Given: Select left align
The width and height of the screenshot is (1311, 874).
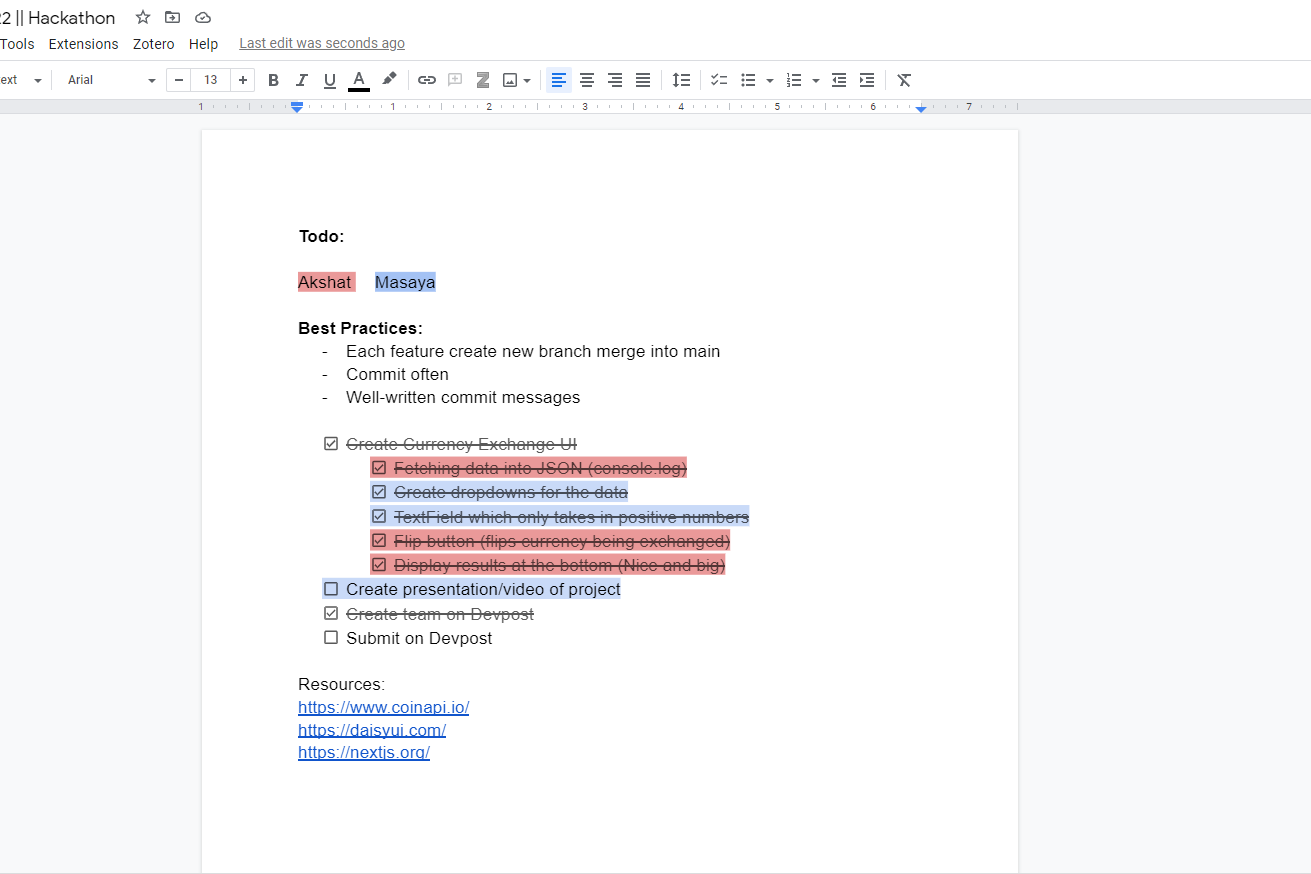Looking at the screenshot, I should pyautogui.click(x=559, y=80).
